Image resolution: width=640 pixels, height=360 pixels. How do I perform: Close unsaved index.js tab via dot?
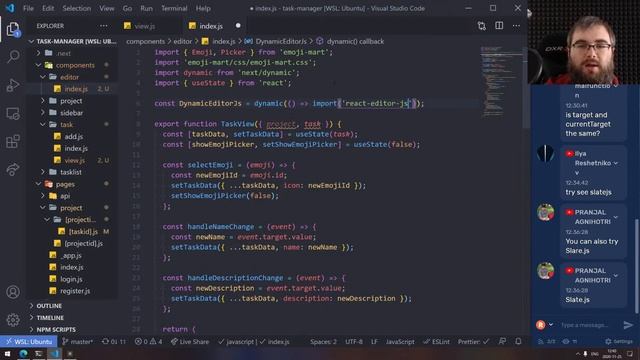click(238, 26)
